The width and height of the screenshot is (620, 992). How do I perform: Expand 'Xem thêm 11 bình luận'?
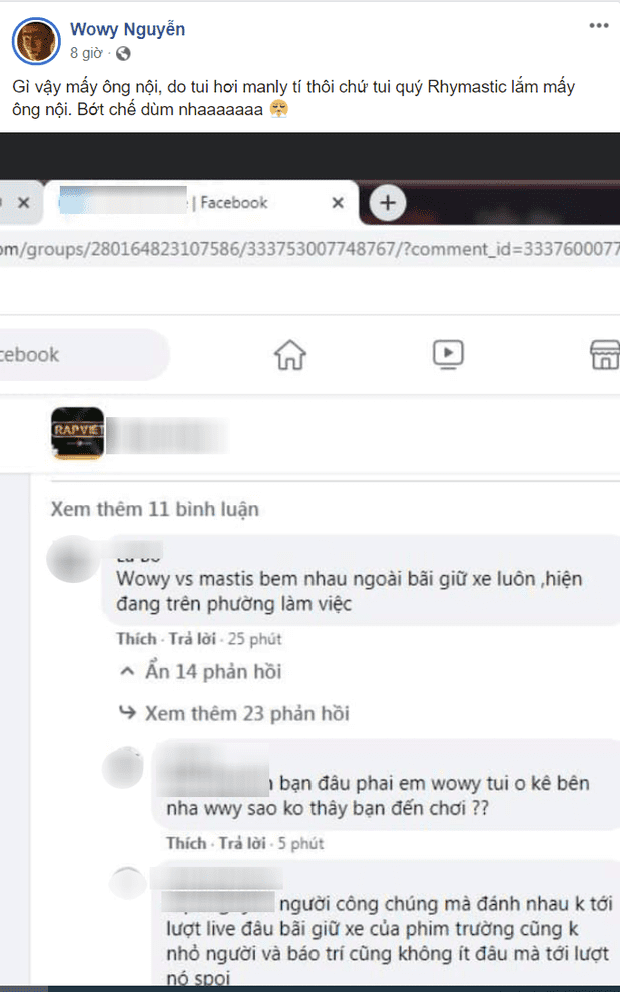pyautogui.click(x=154, y=509)
